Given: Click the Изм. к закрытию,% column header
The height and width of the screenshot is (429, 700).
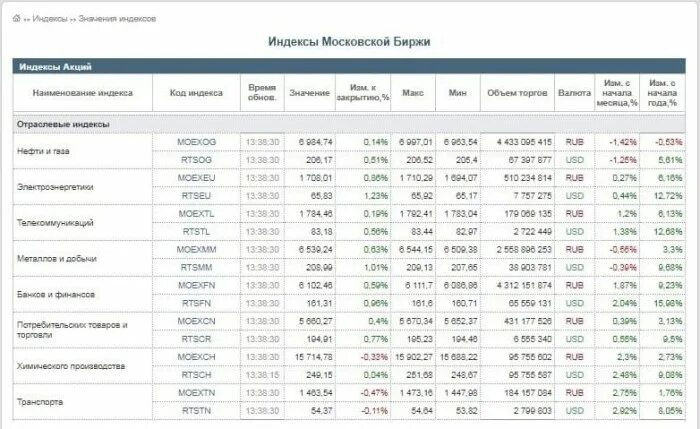Looking at the screenshot, I should point(363,92).
